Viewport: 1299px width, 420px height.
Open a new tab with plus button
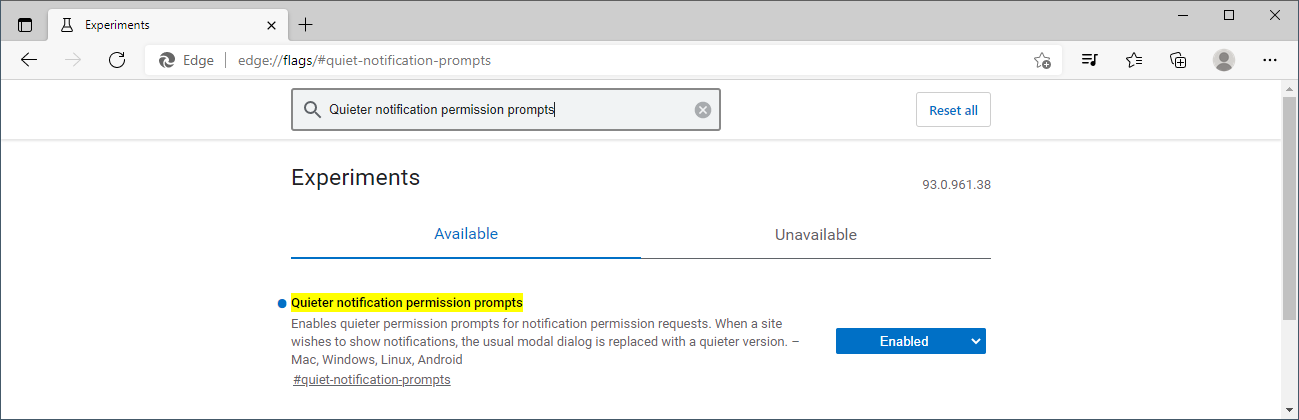[x=306, y=25]
